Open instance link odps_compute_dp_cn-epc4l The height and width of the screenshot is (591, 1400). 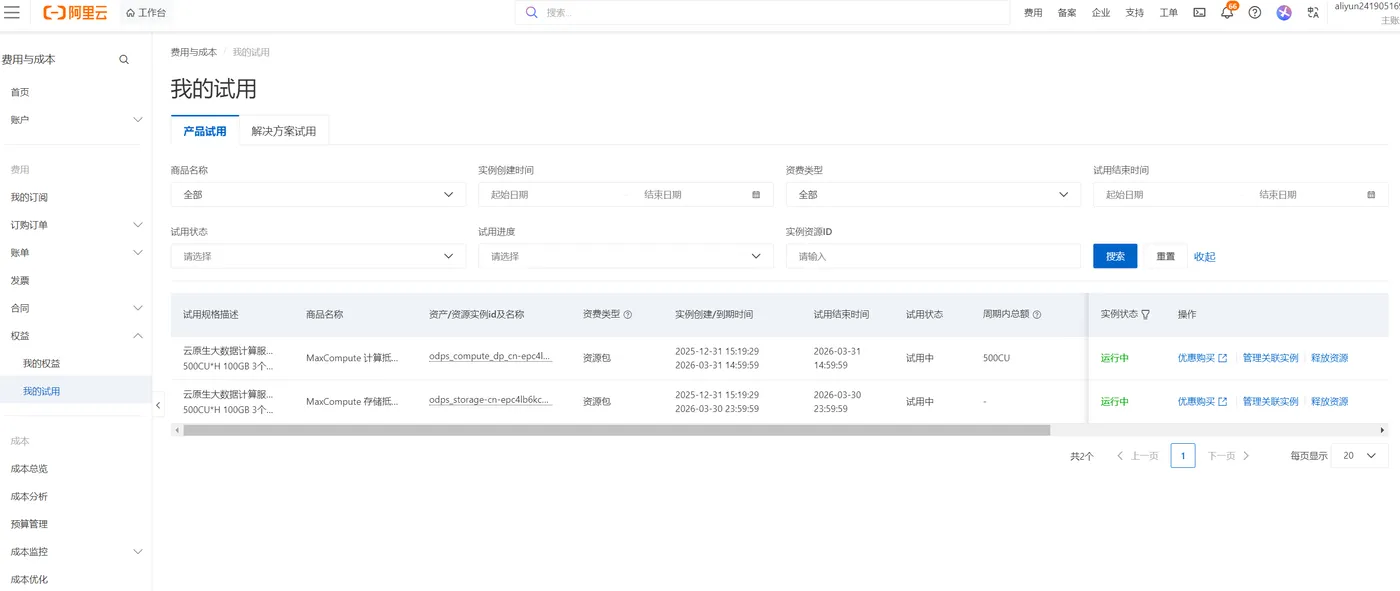[x=490, y=357]
